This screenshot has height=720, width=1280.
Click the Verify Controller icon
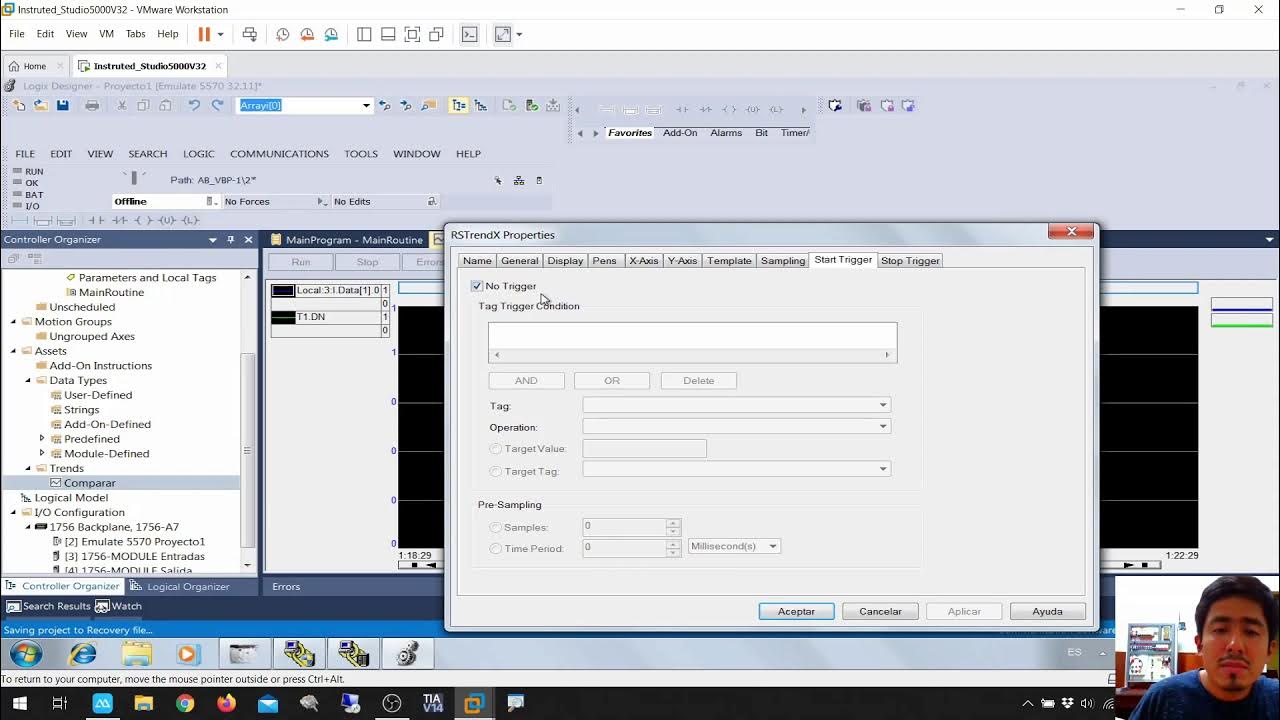pyautogui.click(x=531, y=105)
